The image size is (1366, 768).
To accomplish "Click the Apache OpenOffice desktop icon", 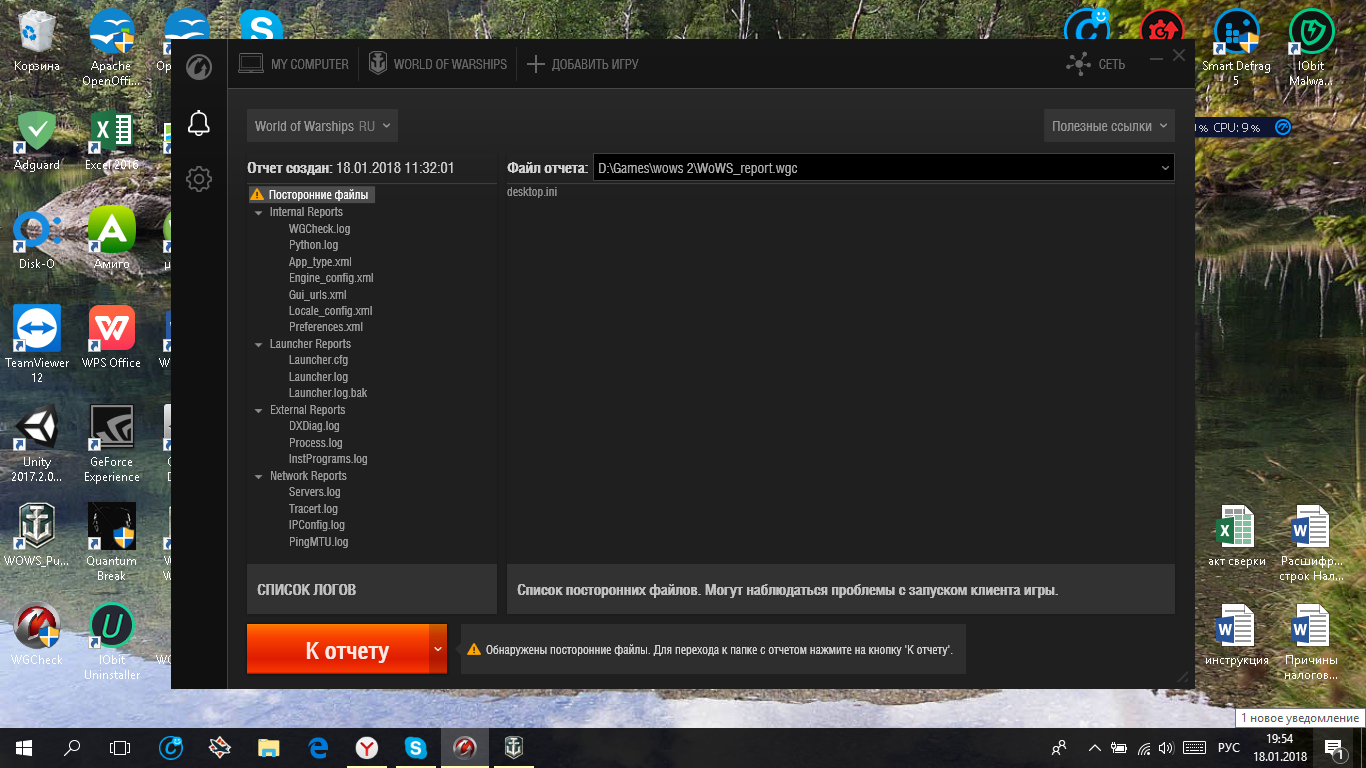I will (112, 48).
